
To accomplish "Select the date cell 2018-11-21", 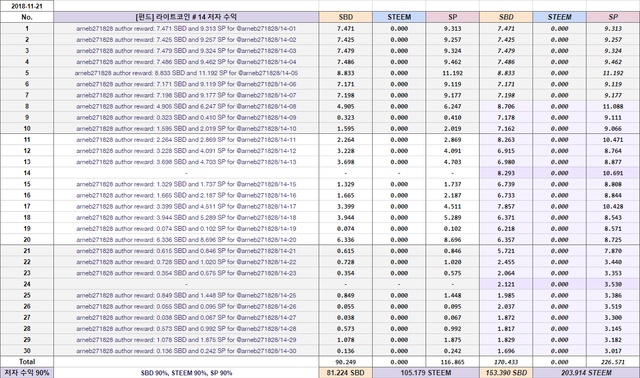I will [x=27, y=6].
